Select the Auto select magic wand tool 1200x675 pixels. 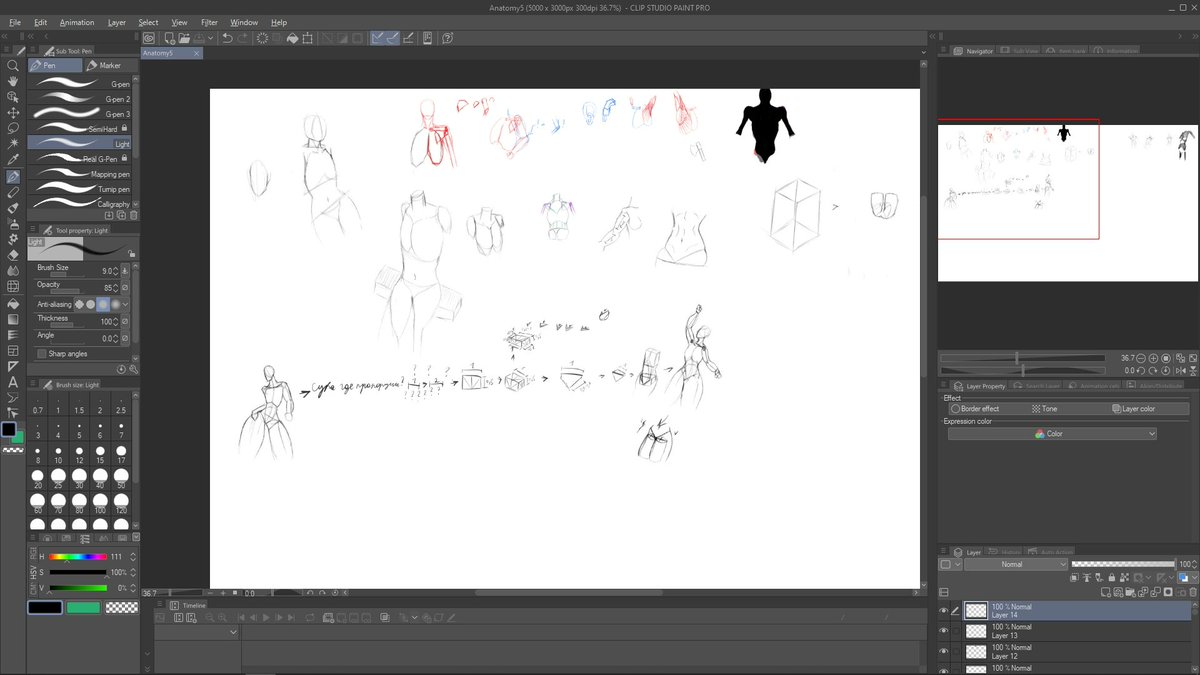[13, 143]
